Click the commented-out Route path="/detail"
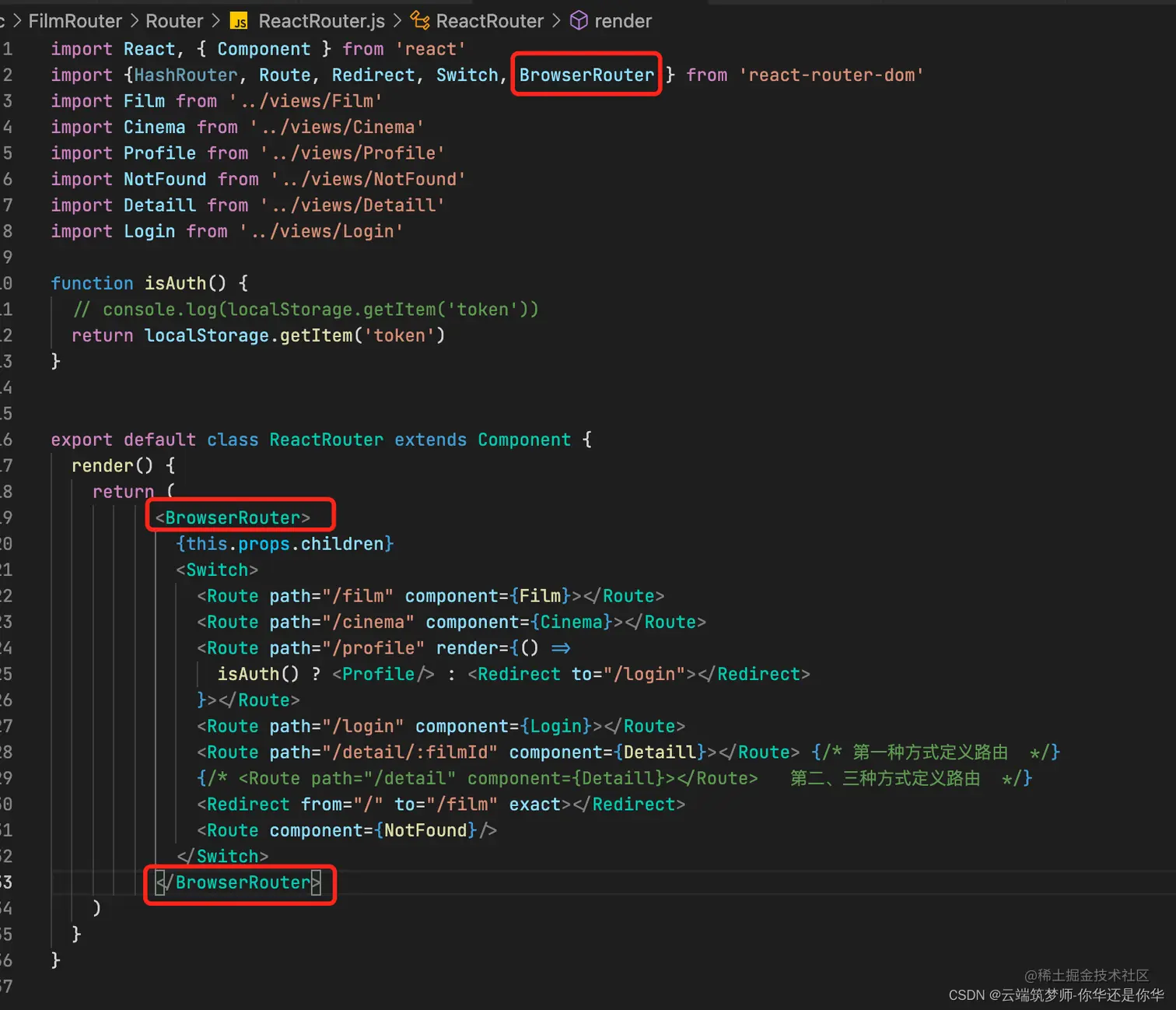Viewport: 1176px width, 1010px height. [498, 778]
